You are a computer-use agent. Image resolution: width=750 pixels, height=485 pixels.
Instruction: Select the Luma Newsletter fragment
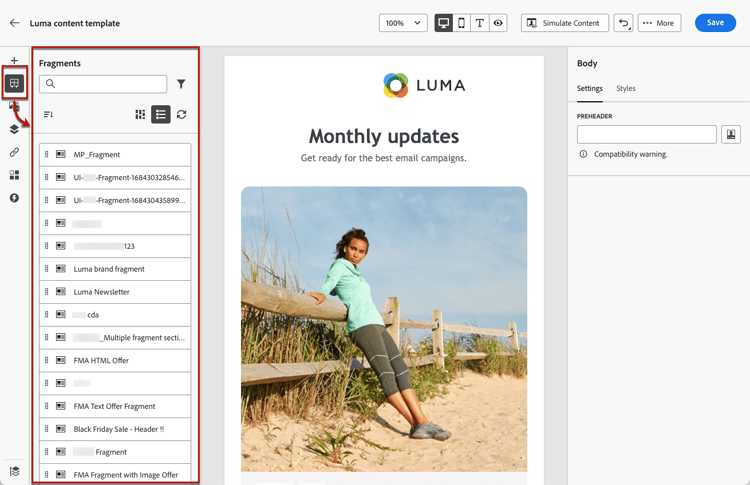[115, 292]
